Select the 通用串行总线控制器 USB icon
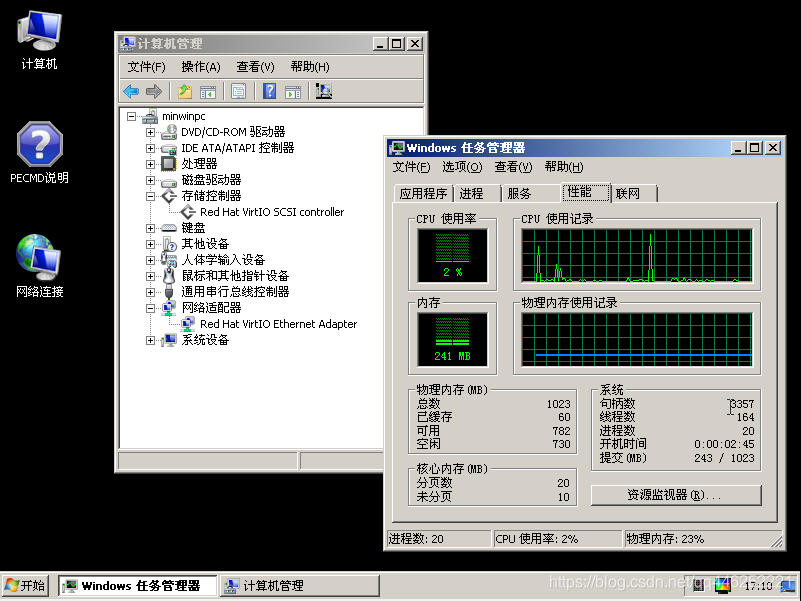Screen dimensions: 801x601 169,292
